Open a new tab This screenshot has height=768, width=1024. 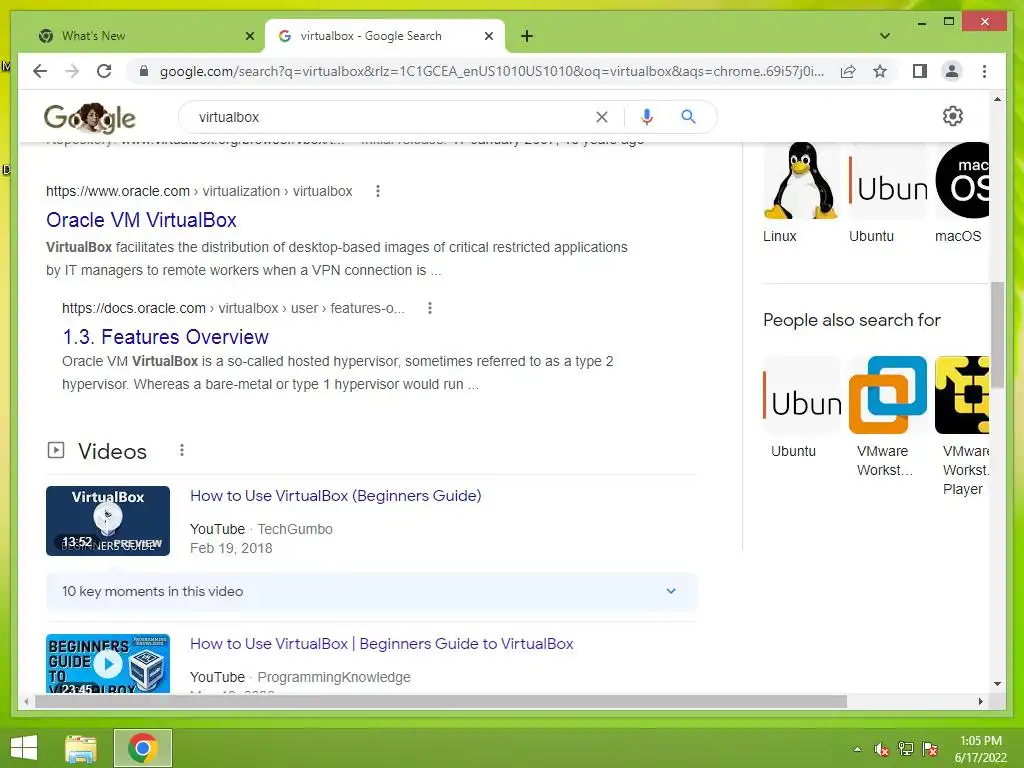pyautogui.click(x=527, y=36)
